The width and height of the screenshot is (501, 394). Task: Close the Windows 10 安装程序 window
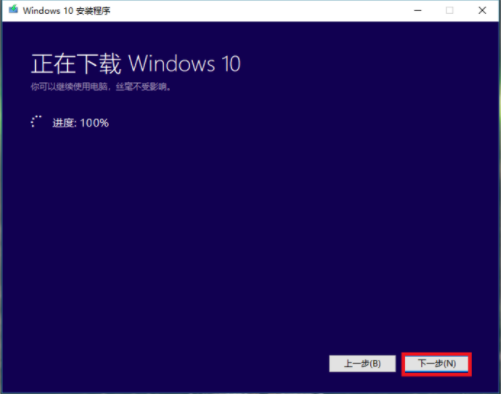[x=482, y=11]
